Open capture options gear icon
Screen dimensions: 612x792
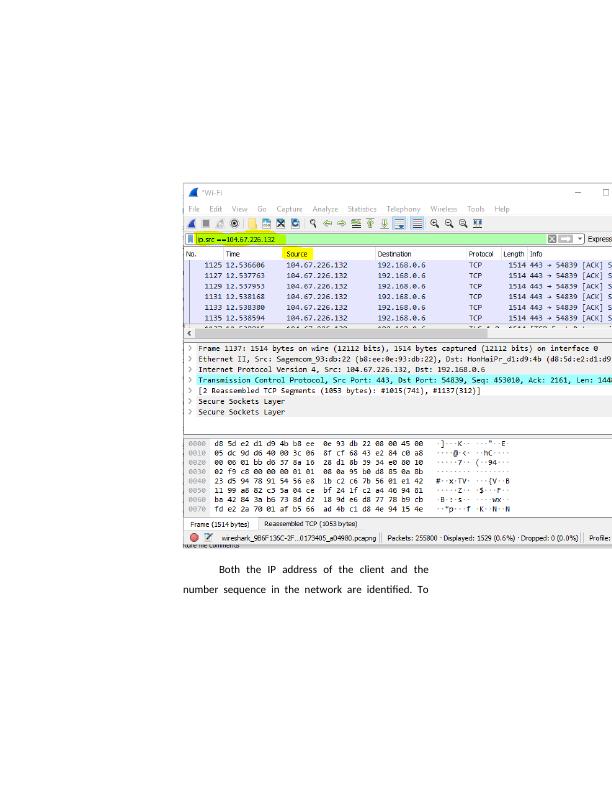(x=235, y=224)
